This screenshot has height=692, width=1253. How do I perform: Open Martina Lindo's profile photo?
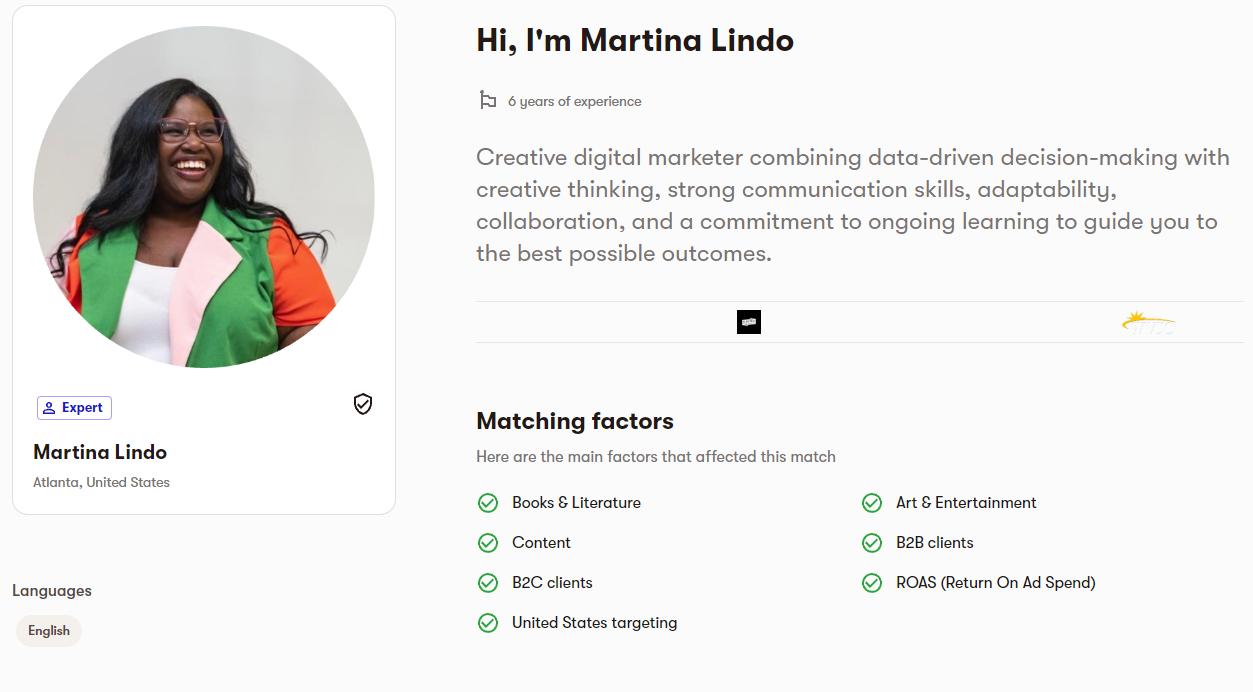pyautogui.click(x=204, y=197)
